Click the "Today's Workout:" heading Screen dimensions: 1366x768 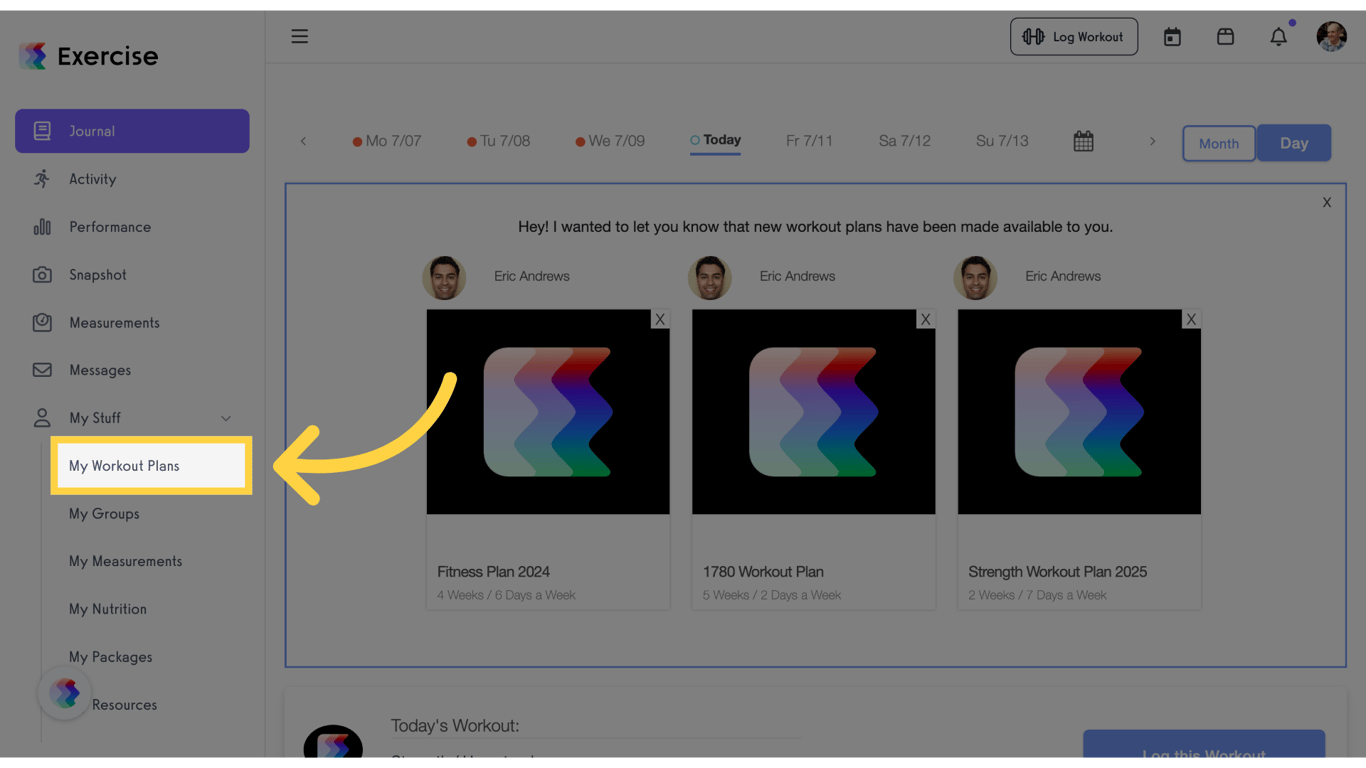455,726
